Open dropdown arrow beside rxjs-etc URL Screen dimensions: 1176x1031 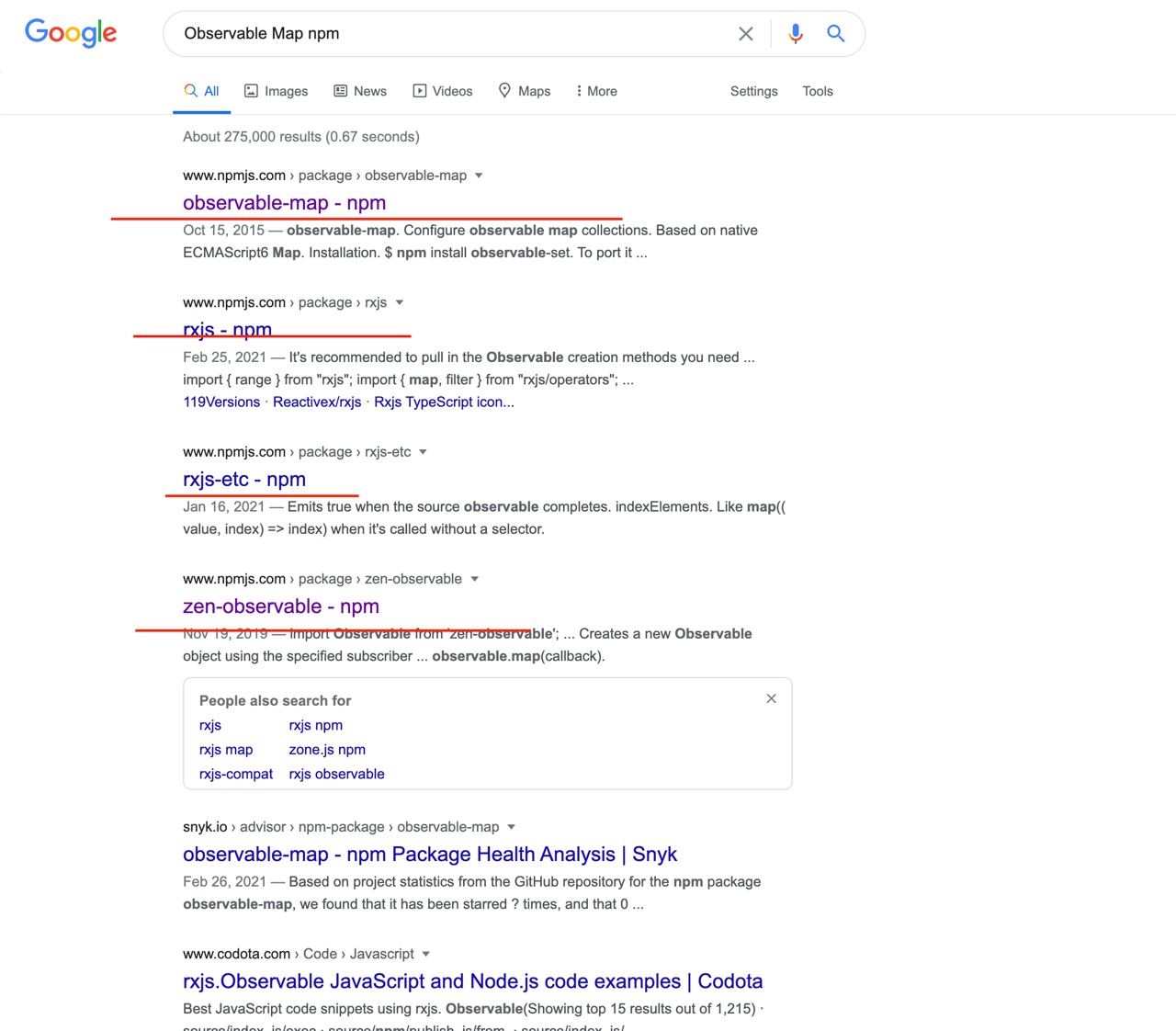click(x=423, y=452)
